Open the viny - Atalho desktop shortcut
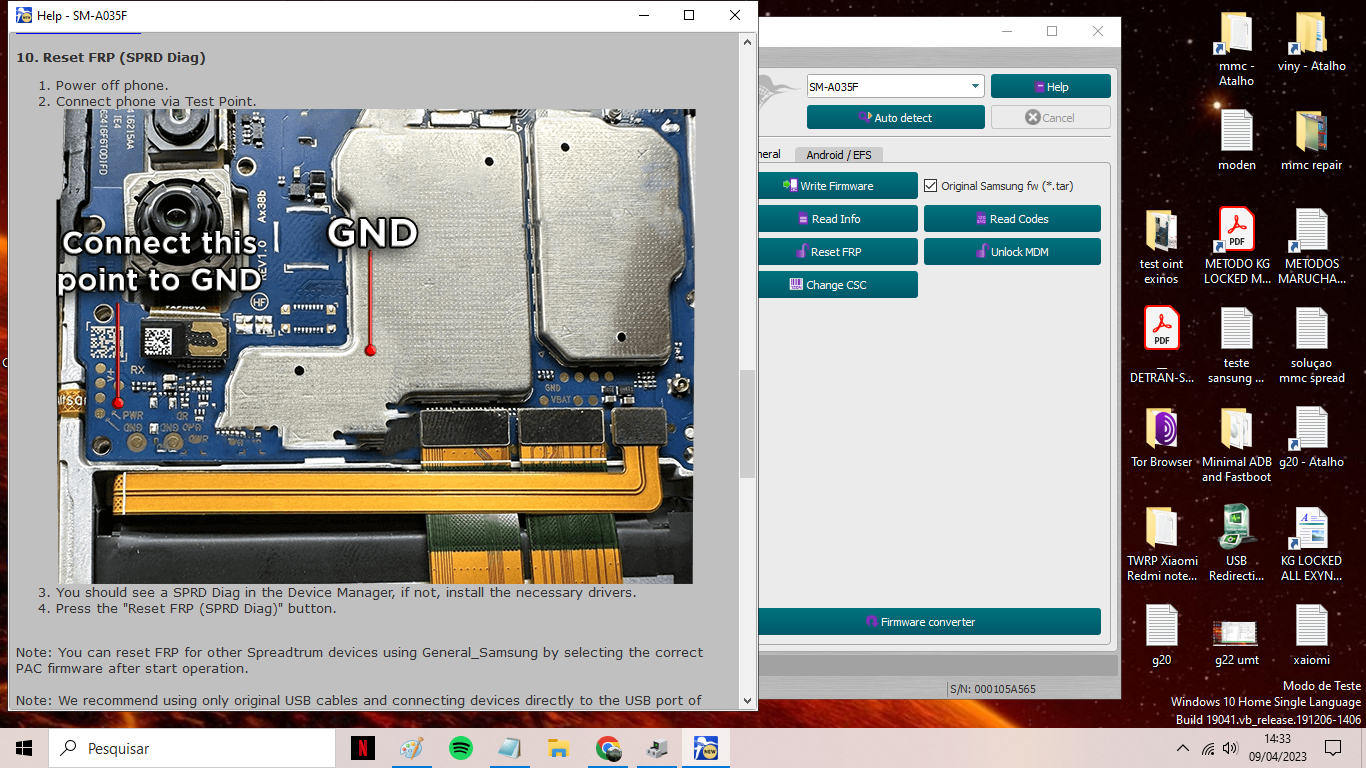The image size is (1366, 768). click(x=1311, y=43)
